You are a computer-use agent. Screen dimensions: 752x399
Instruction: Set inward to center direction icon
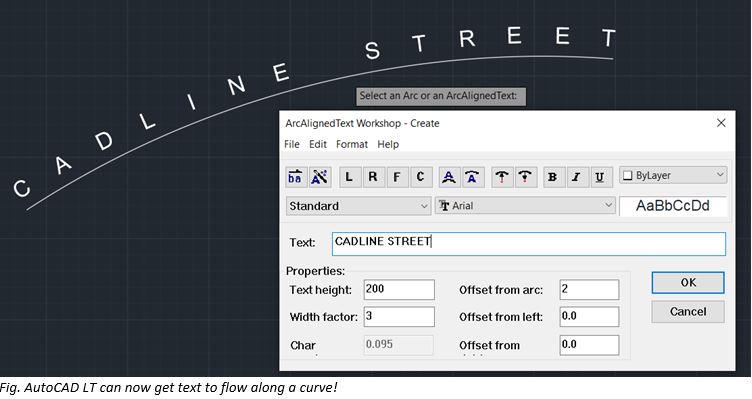pos(526,177)
